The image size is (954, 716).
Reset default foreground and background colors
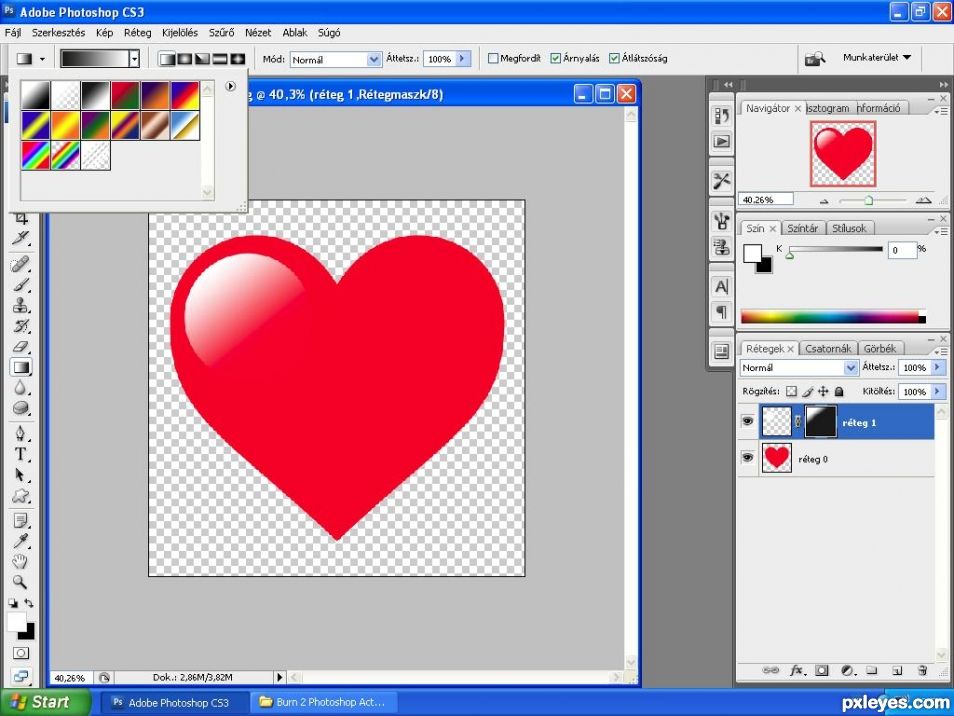13,603
